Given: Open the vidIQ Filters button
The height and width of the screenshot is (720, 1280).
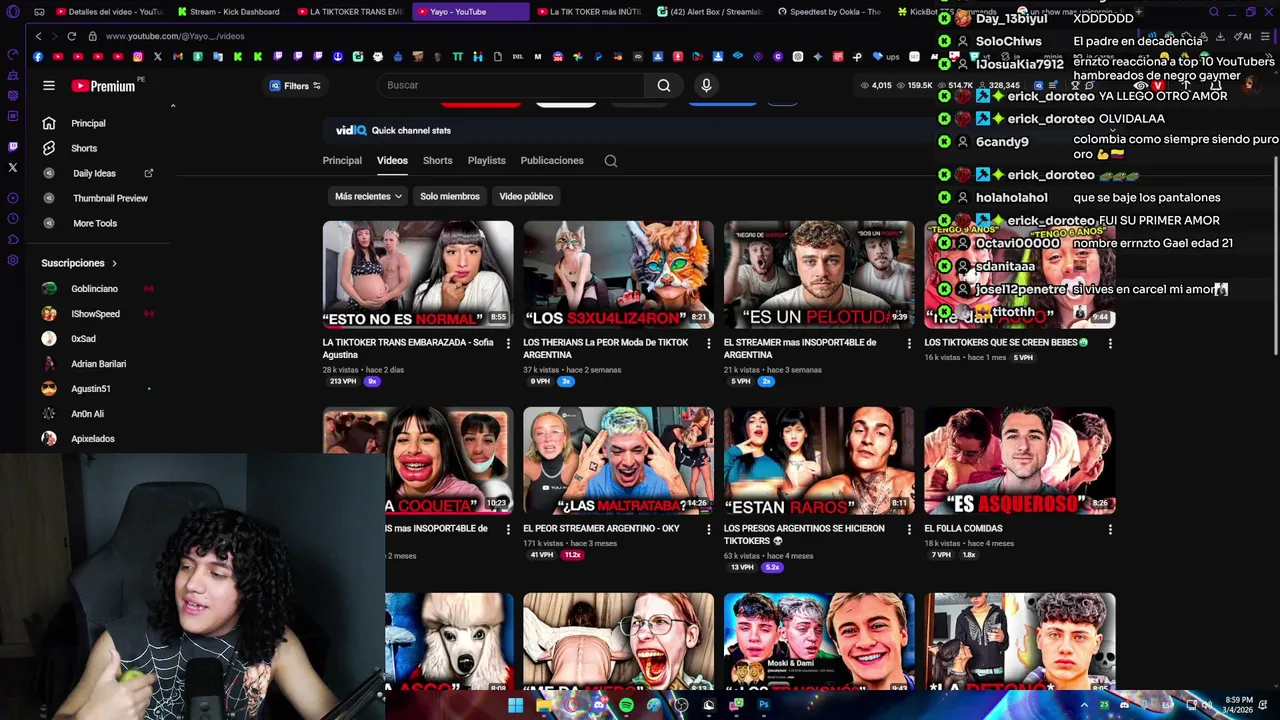Looking at the screenshot, I should [x=295, y=86].
